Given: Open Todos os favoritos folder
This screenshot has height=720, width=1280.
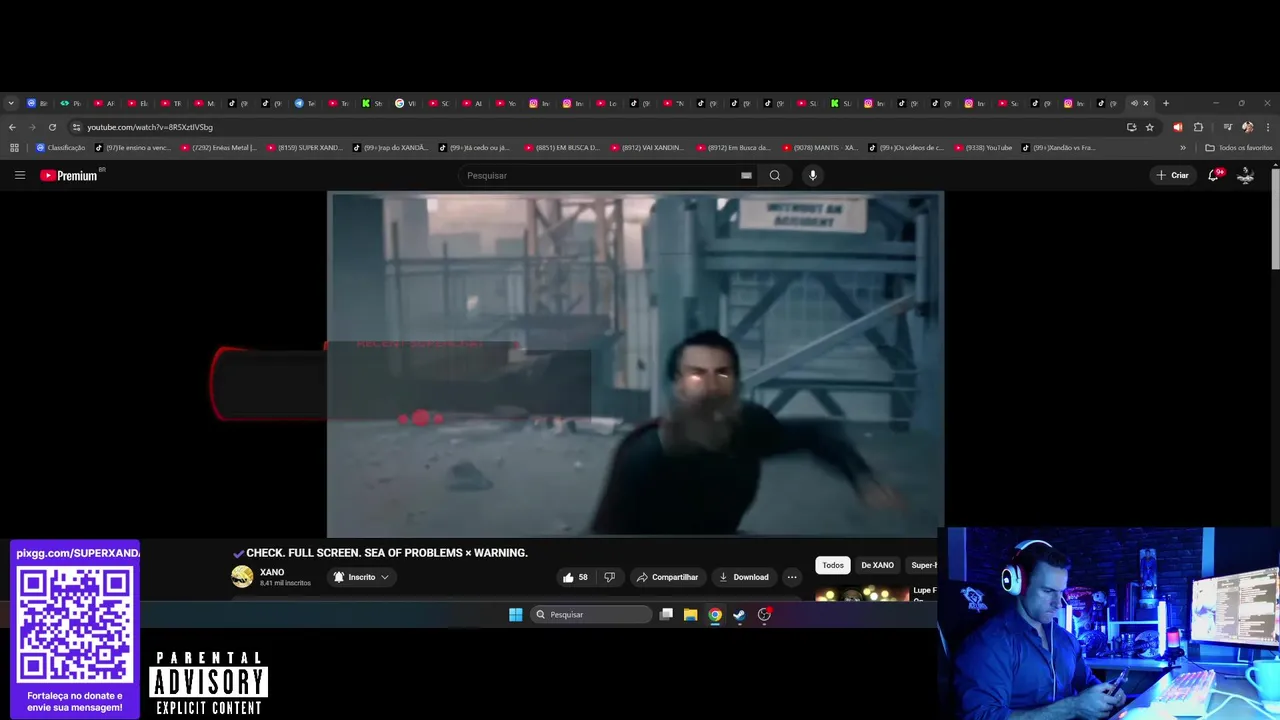Looking at the screenshot, I should (x=1238, y=148).
